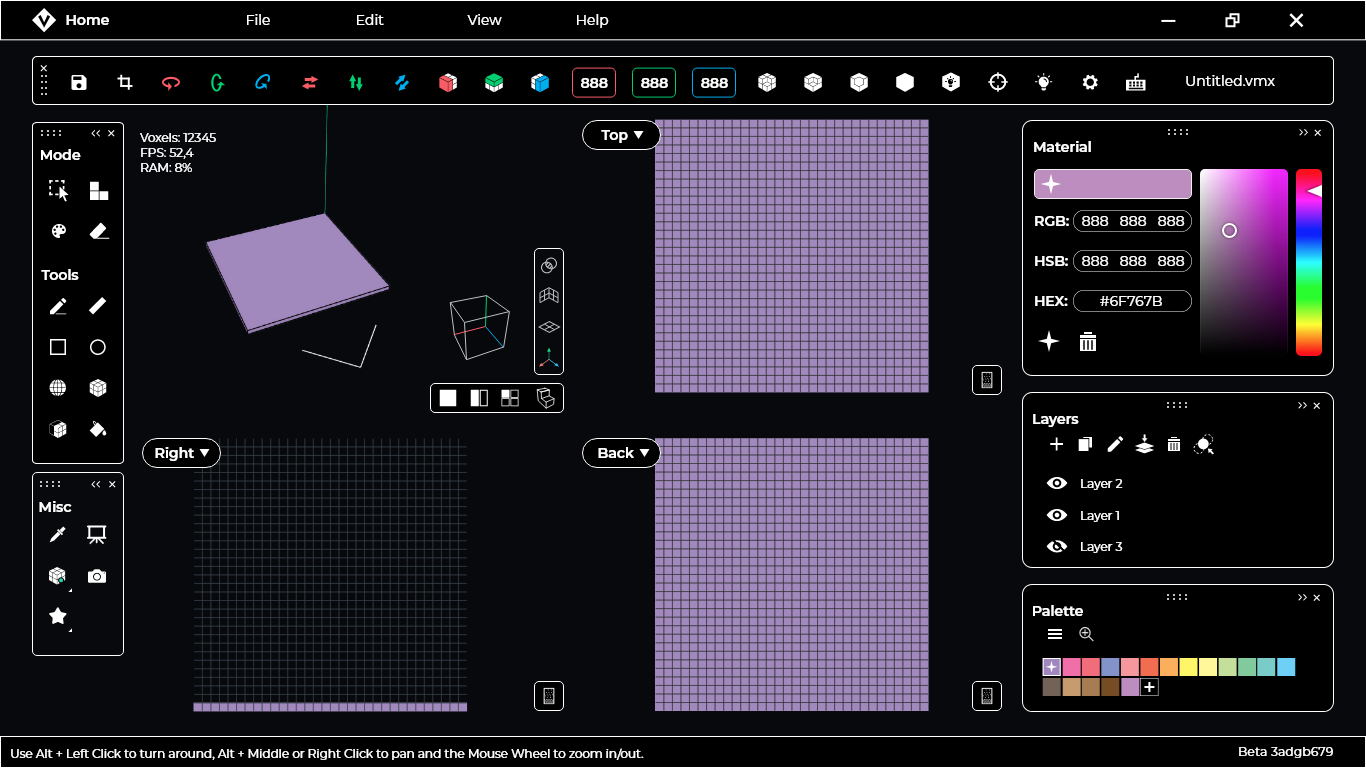Add a new layer with the plus icon
This screenshot has height=768, width=1366.
1056,444
